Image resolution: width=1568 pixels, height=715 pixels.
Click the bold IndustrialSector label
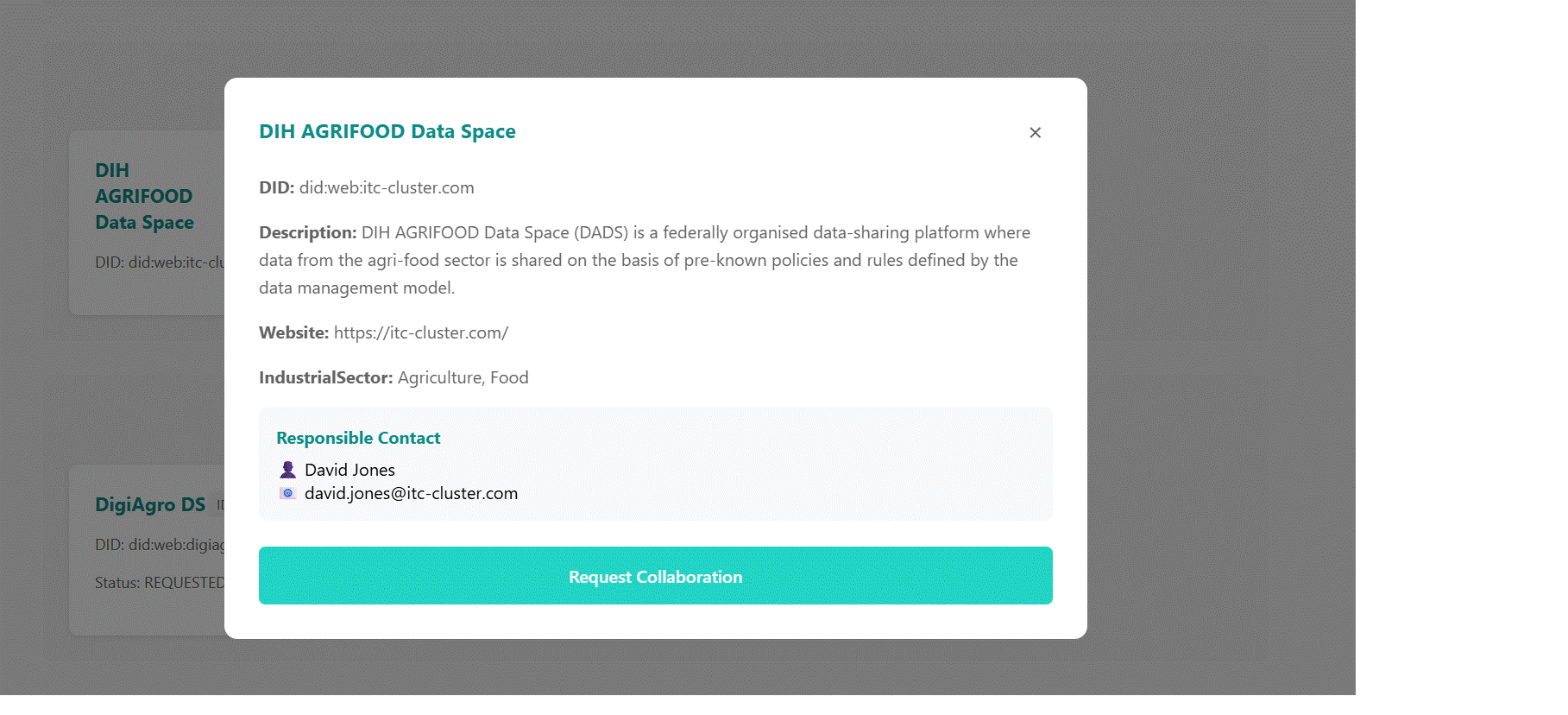(x=325, y=377)
